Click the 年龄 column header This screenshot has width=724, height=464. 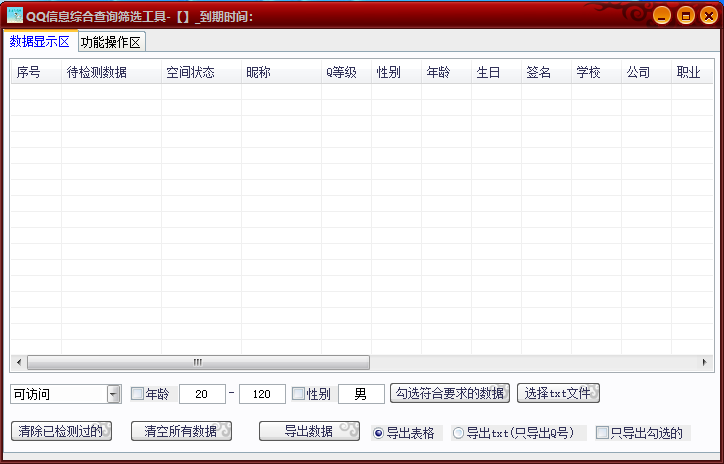pos(446,72)
